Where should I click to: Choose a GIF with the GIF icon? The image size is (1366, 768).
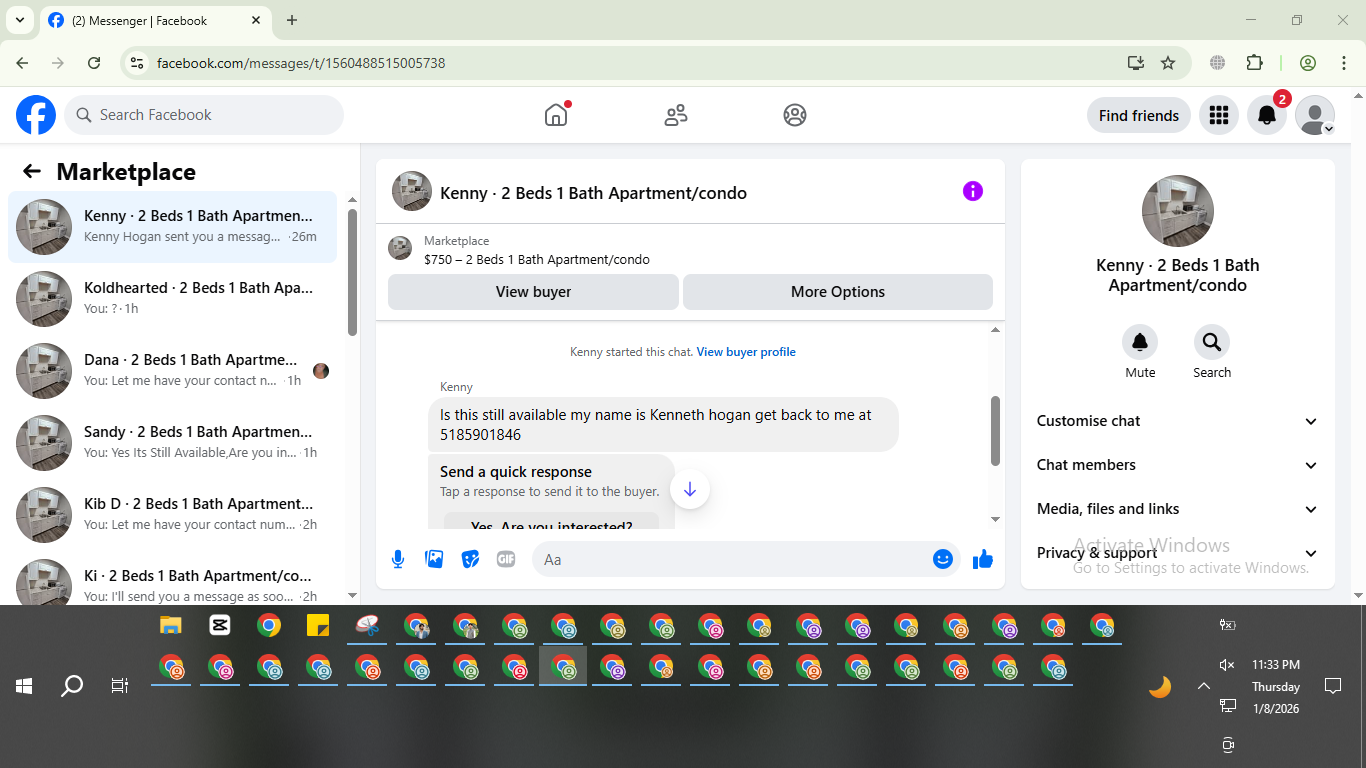point(506,559)
